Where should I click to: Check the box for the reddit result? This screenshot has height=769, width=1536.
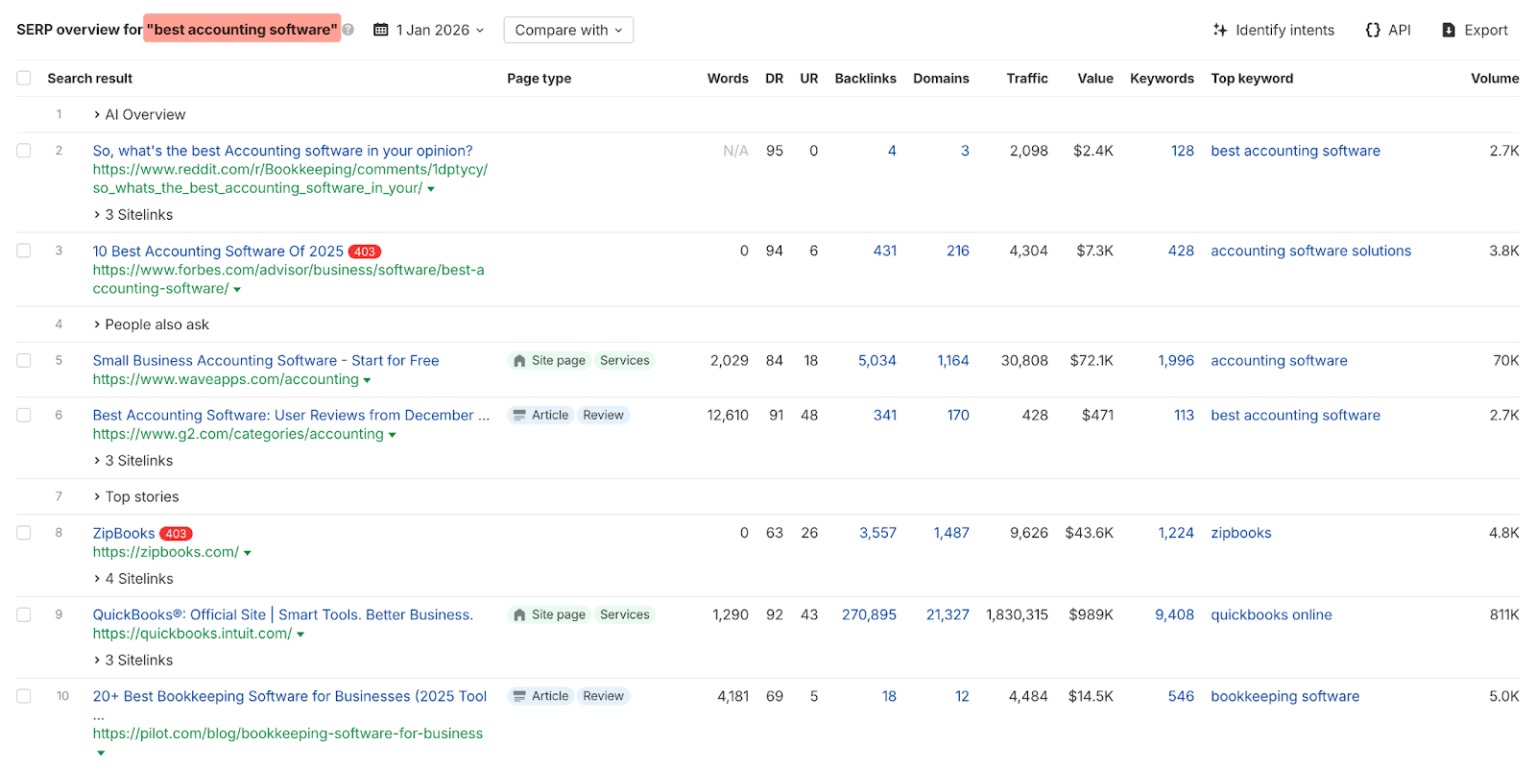click(x=24, y=151)
